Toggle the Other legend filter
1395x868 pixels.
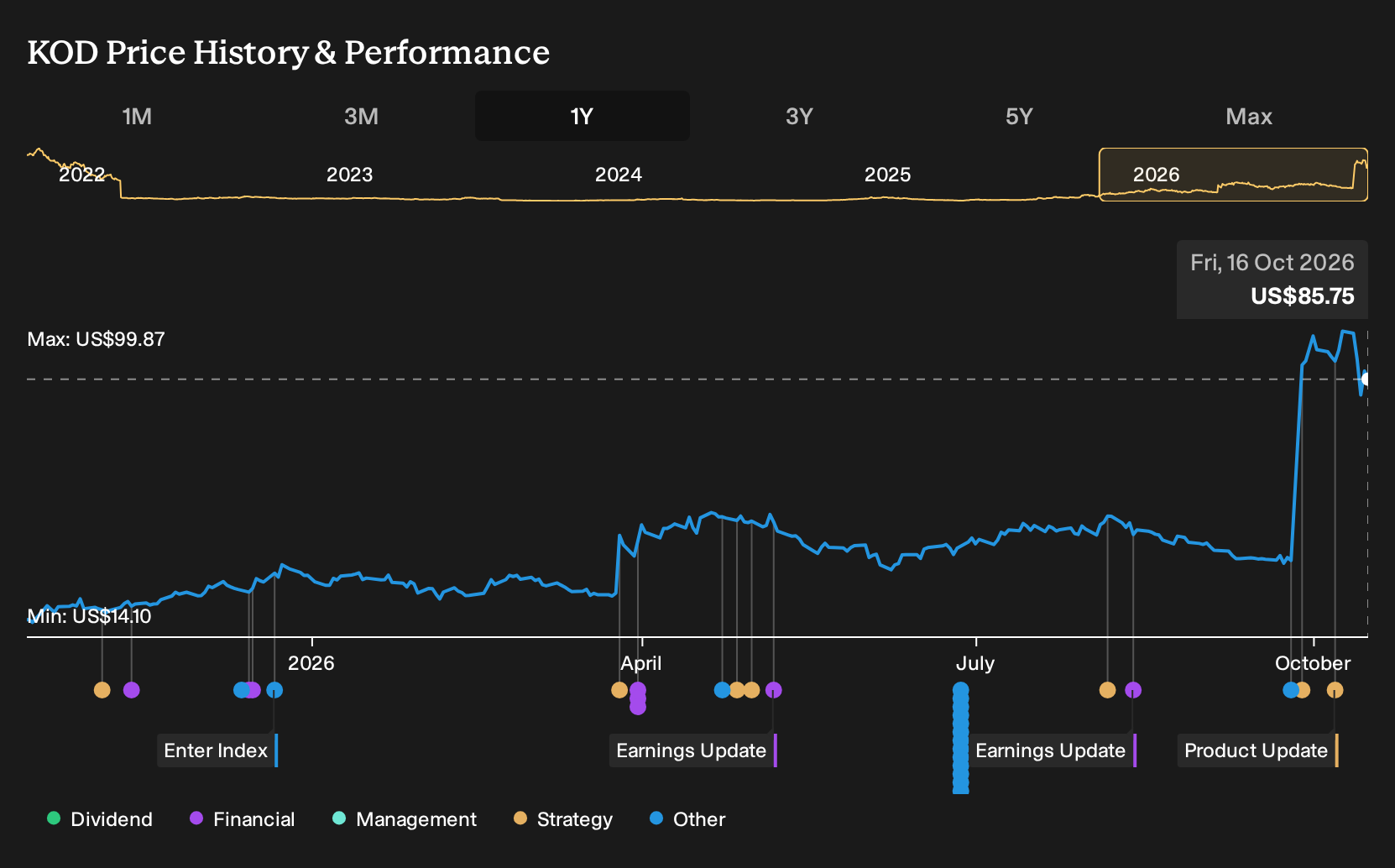[x=687, y=819]
